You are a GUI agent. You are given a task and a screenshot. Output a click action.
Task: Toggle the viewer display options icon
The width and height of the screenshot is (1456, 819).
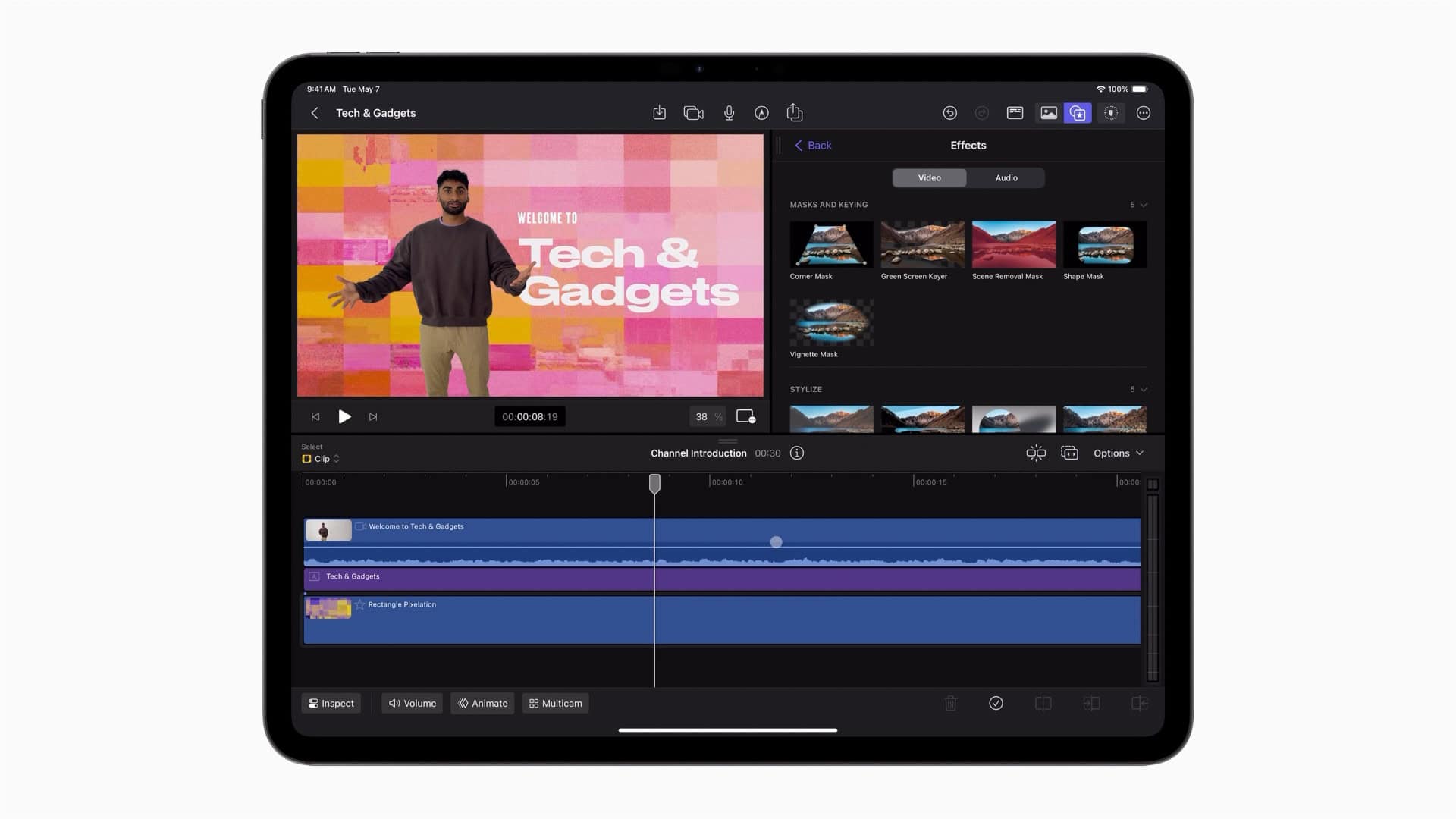point(745,416)
